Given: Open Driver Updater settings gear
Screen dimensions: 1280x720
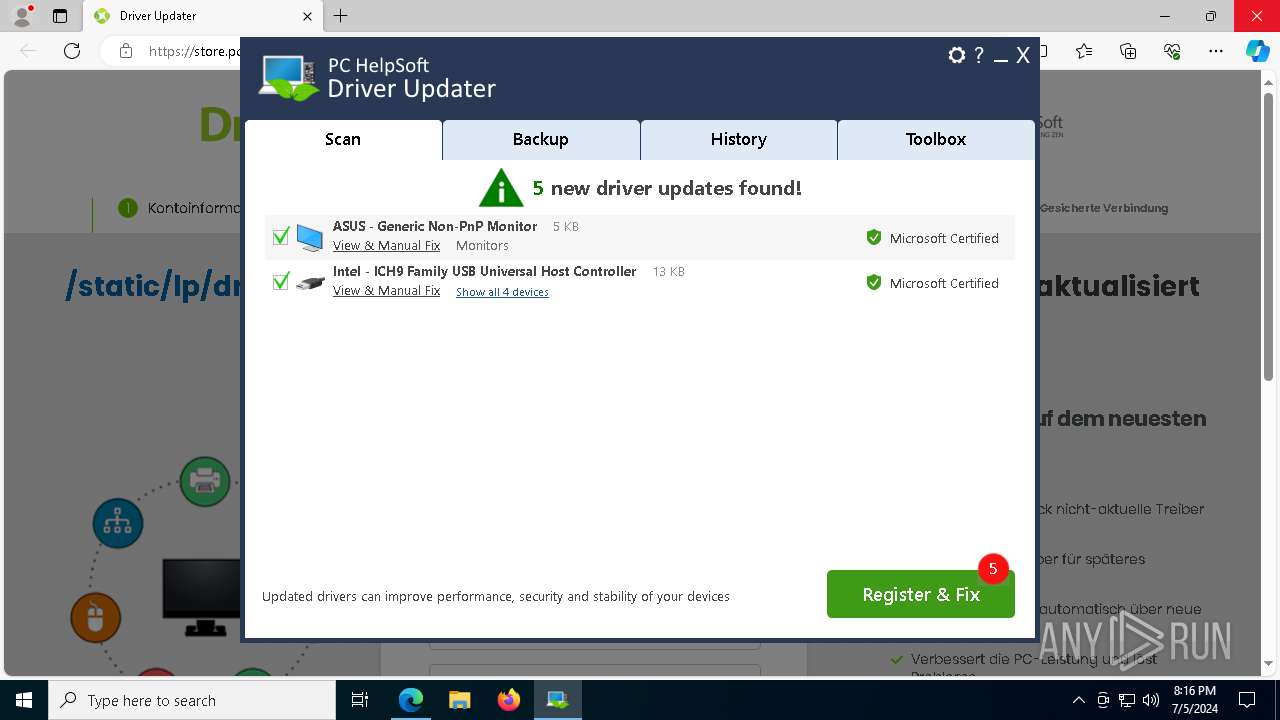Looking at the screenshot, I should pos(957,56).
